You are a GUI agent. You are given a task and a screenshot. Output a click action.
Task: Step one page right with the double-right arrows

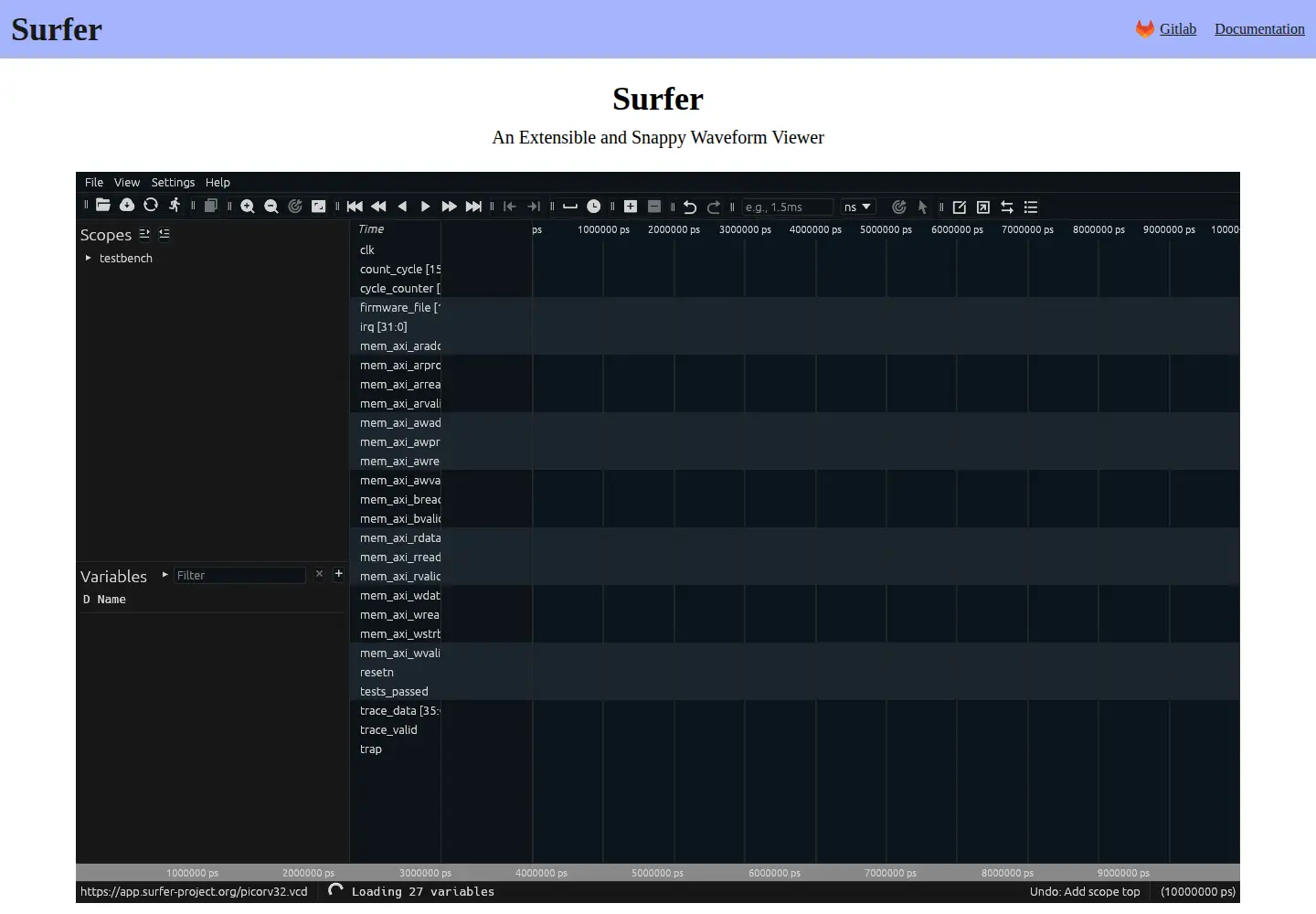(450, 207)
